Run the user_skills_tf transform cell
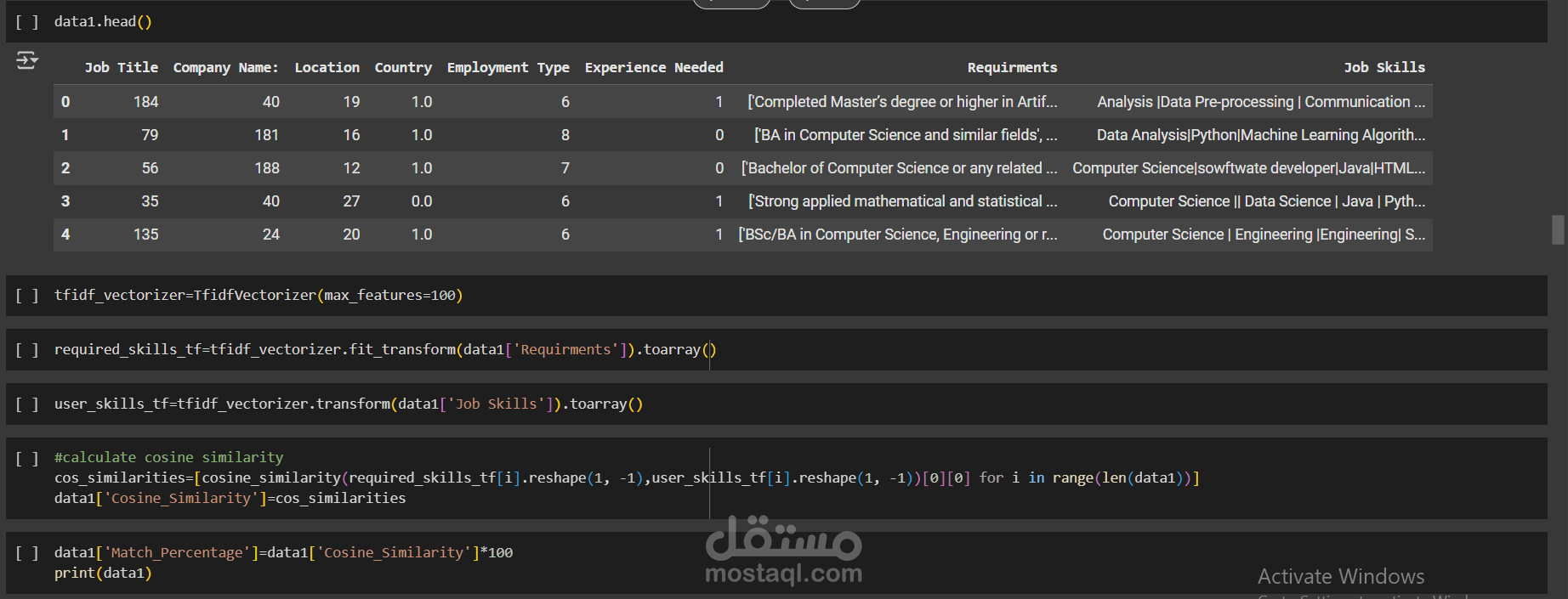Image resolution: width=1568 pixels, height=599 pixels. (27, 404)
